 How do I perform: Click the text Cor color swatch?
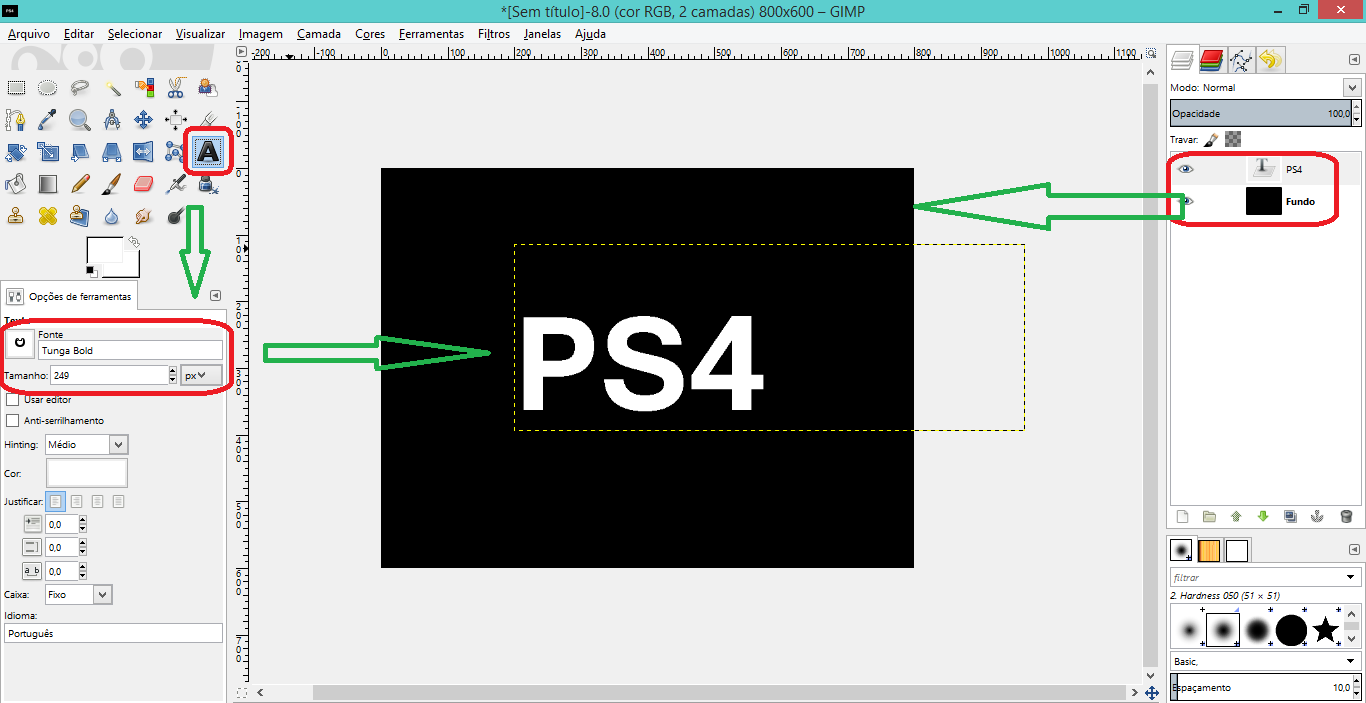point(87,473)
